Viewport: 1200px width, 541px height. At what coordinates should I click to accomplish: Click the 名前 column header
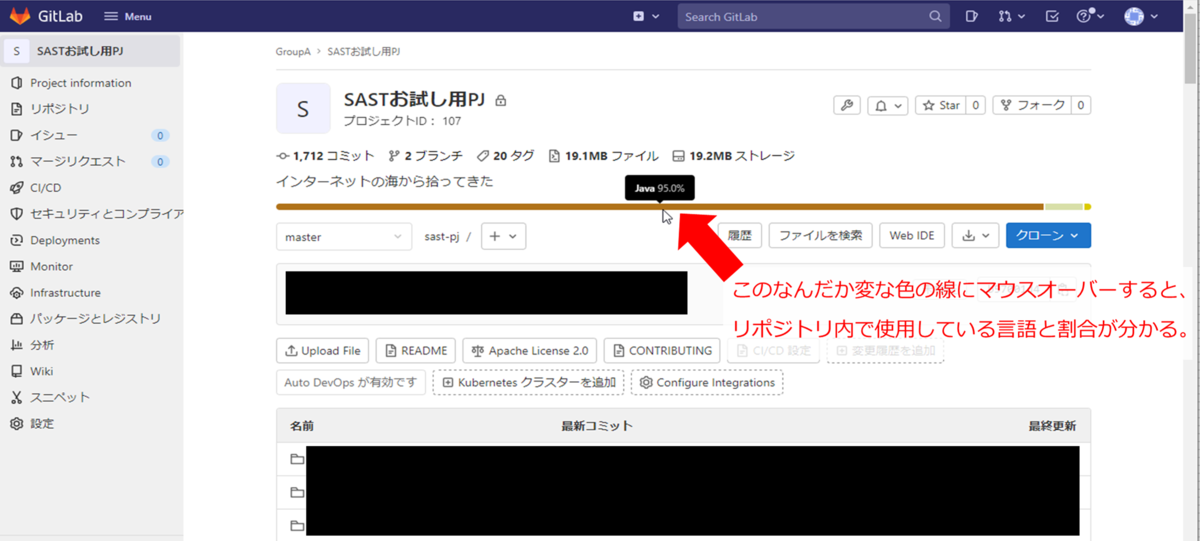click(302, 426)
